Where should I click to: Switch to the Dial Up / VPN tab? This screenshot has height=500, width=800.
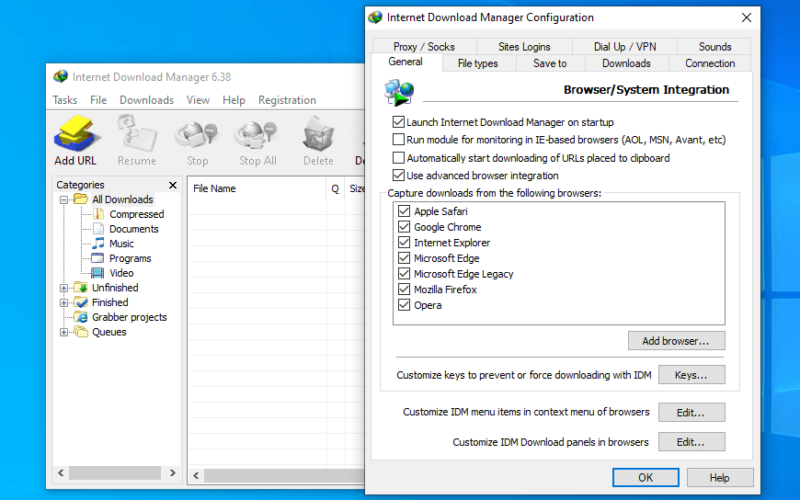click(625, 46)
